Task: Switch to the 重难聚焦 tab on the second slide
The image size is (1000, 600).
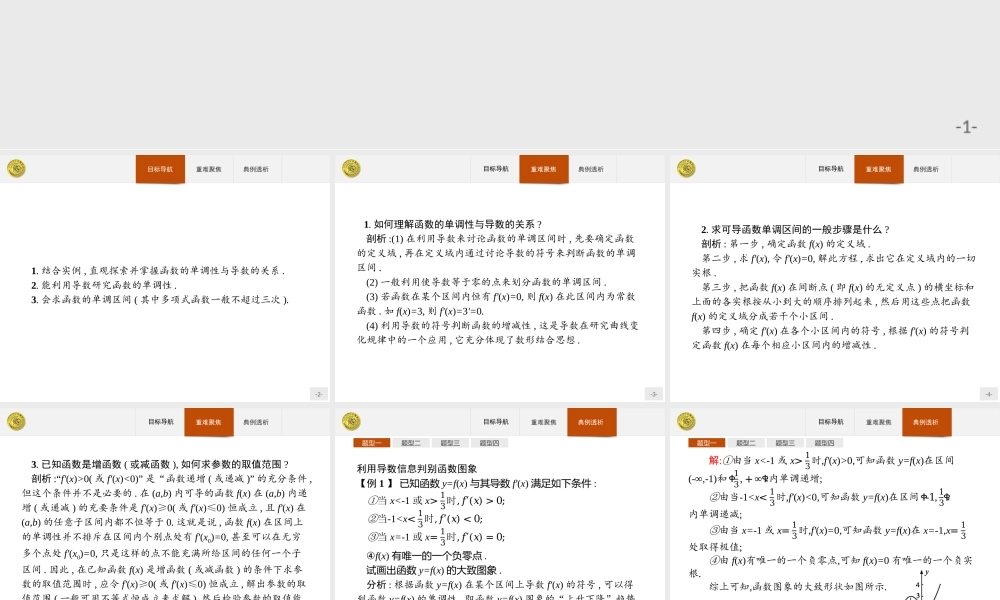Action: point(543,169)
